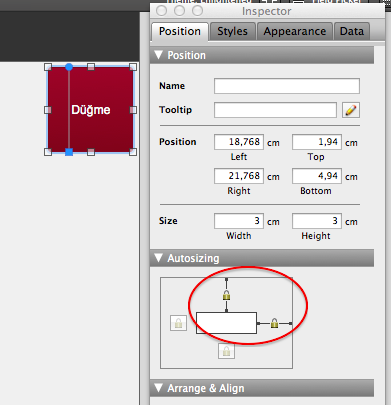Select the red Düğme button object
Screen dimensions: 391x405
coord(91,110)
